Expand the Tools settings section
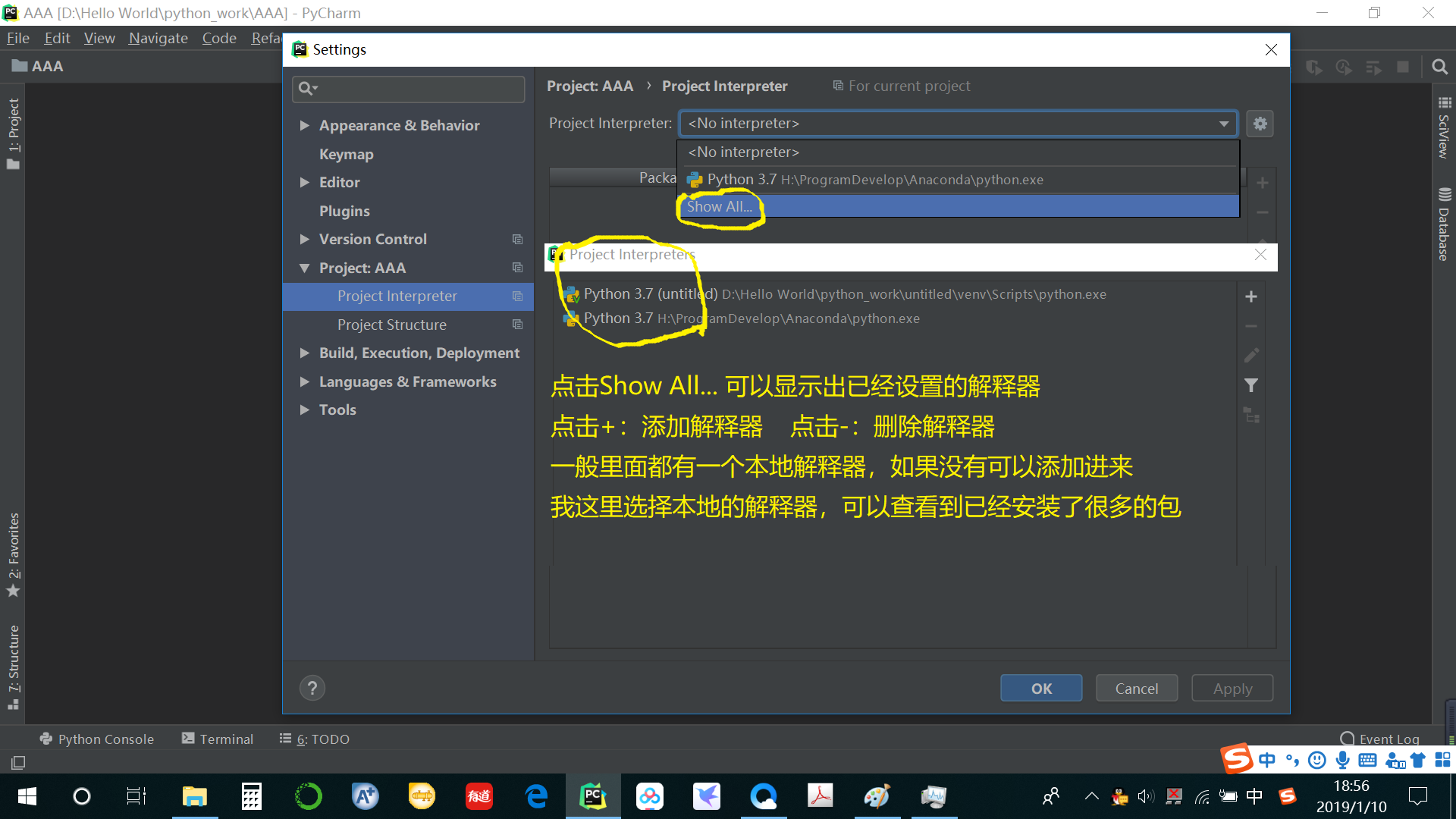Image resolution: width=1456 pixels, height=819 pixels. pyautogui.click(x=305, y=409)
